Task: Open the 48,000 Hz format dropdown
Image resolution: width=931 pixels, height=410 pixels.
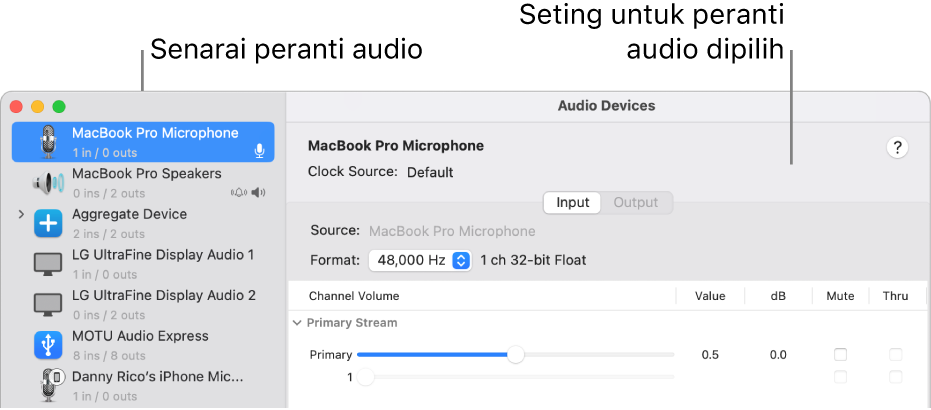Action: [x=419, y=260]
